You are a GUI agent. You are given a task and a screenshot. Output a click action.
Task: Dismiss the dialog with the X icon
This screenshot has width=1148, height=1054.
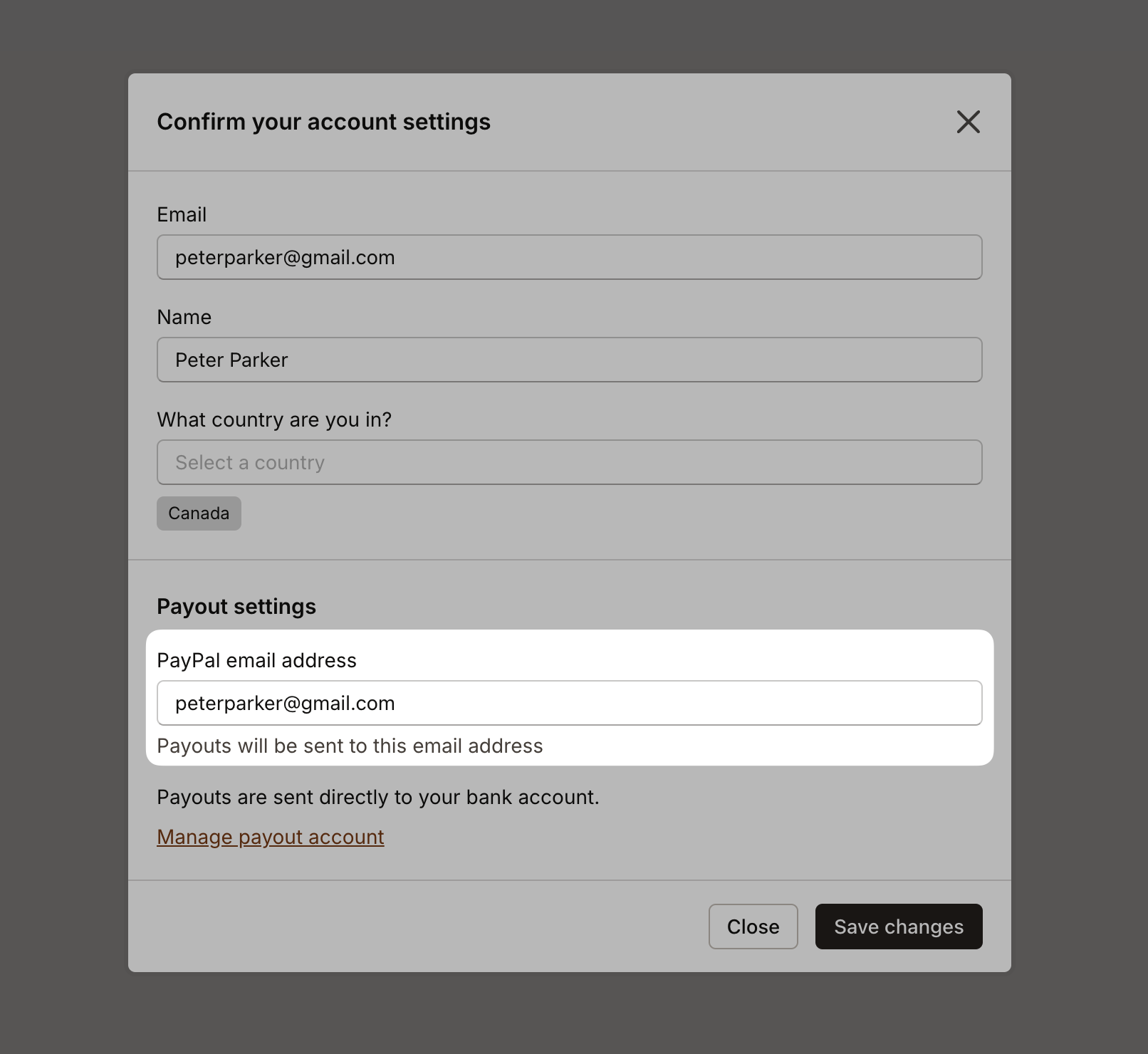pos(968,122)
